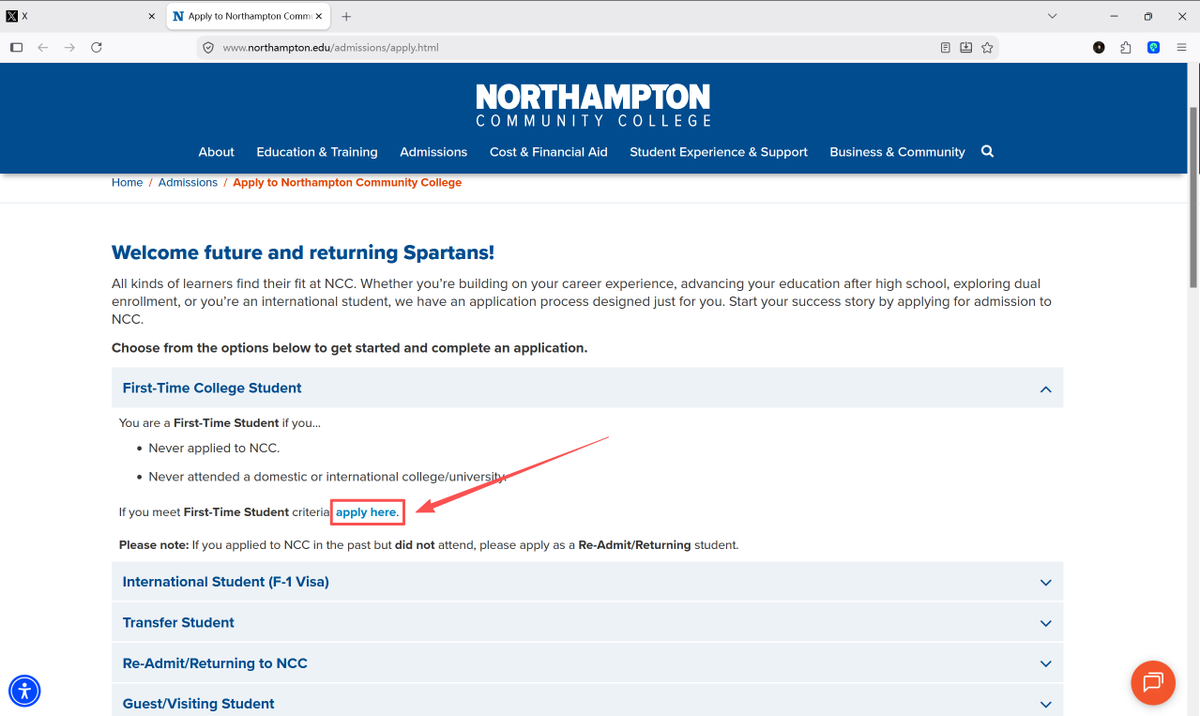The height and width of the screenshot is (716, 1200).
Task: Click the browser forward arrow
Action: (70, 47)
